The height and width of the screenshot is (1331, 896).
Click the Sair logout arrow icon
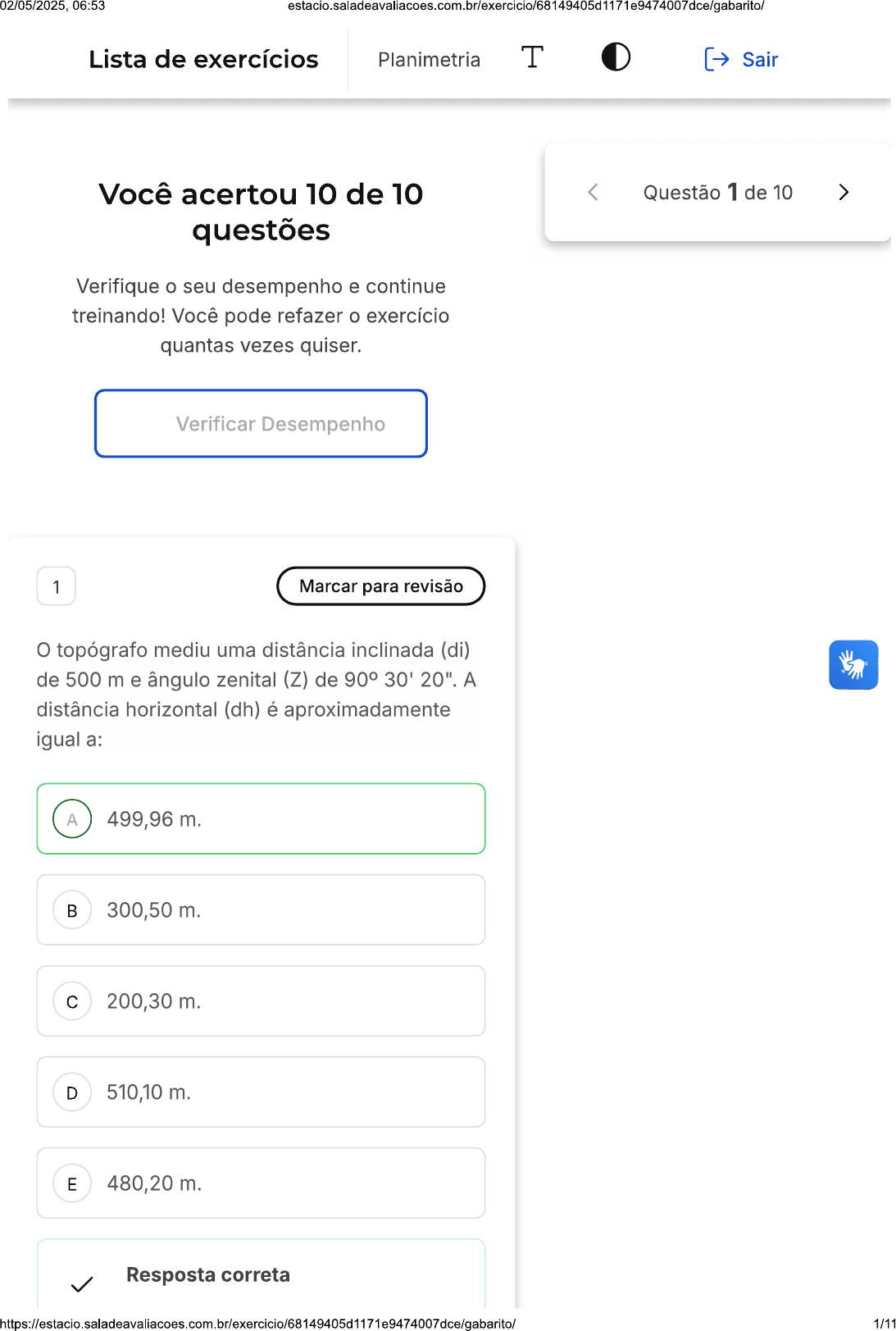click(716, 59)
